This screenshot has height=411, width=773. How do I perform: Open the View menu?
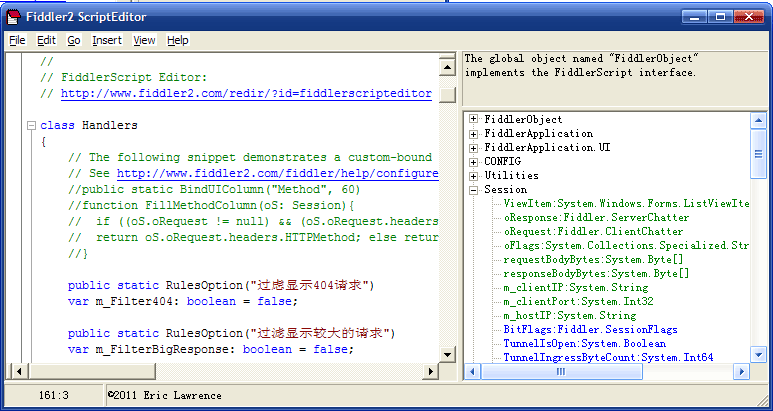click(144, 40)
